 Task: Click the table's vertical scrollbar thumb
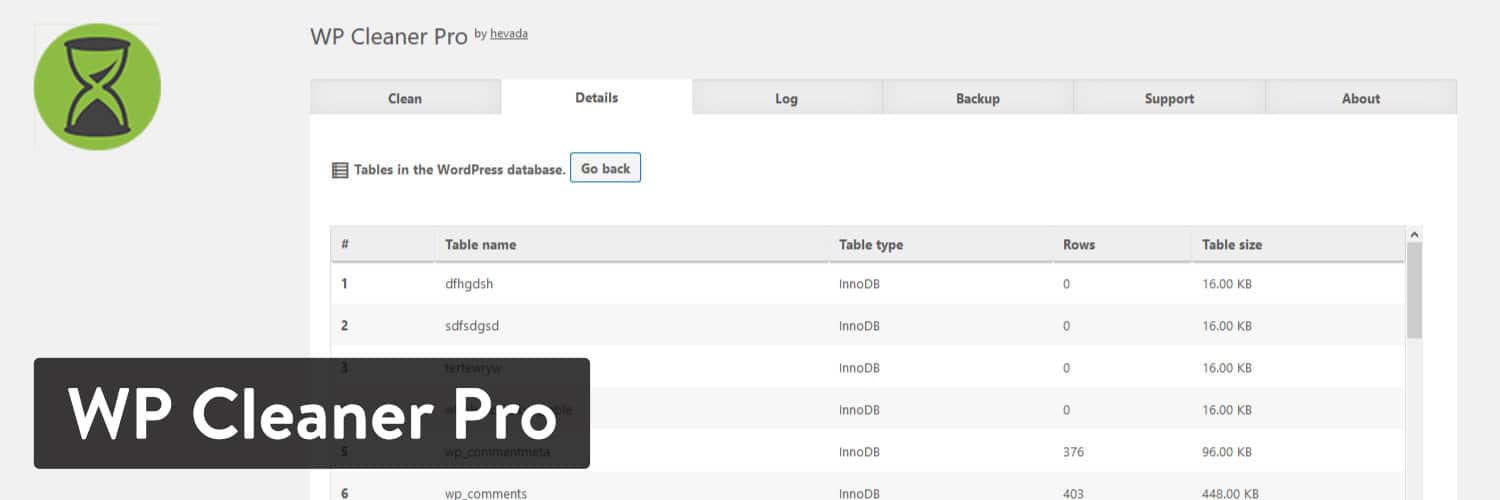[x=1414, y=291]
